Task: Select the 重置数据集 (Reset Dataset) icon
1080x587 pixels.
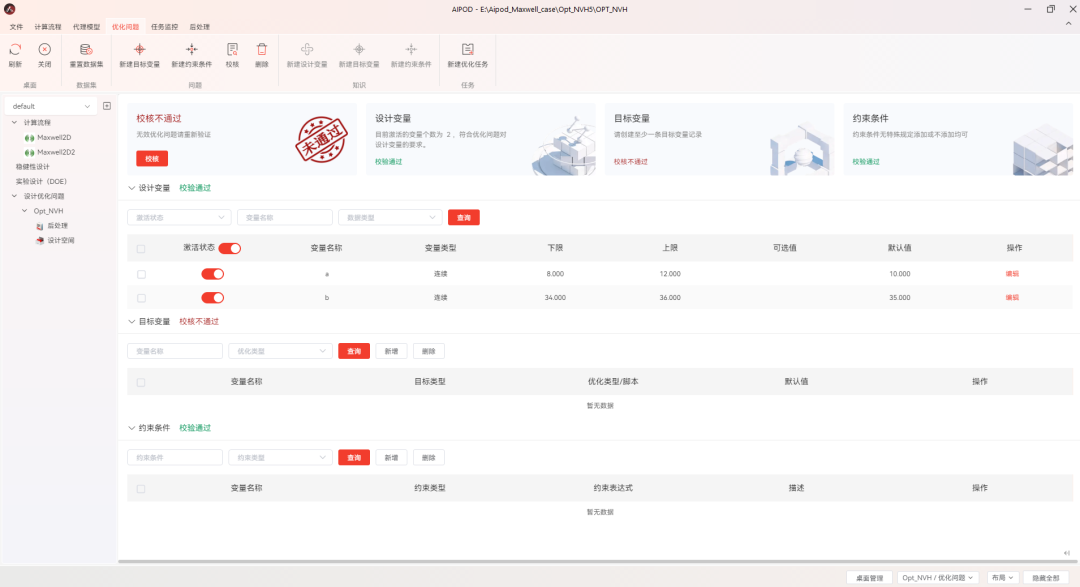Action: click(x=85, y=55)
